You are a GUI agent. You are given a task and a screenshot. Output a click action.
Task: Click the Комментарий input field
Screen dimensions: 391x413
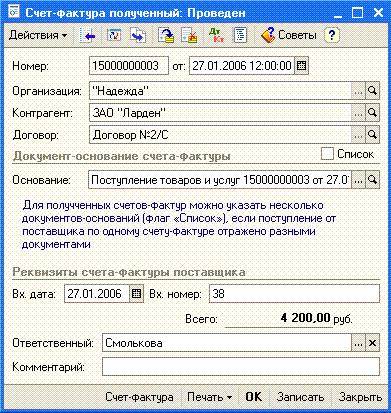coord(241,367)
